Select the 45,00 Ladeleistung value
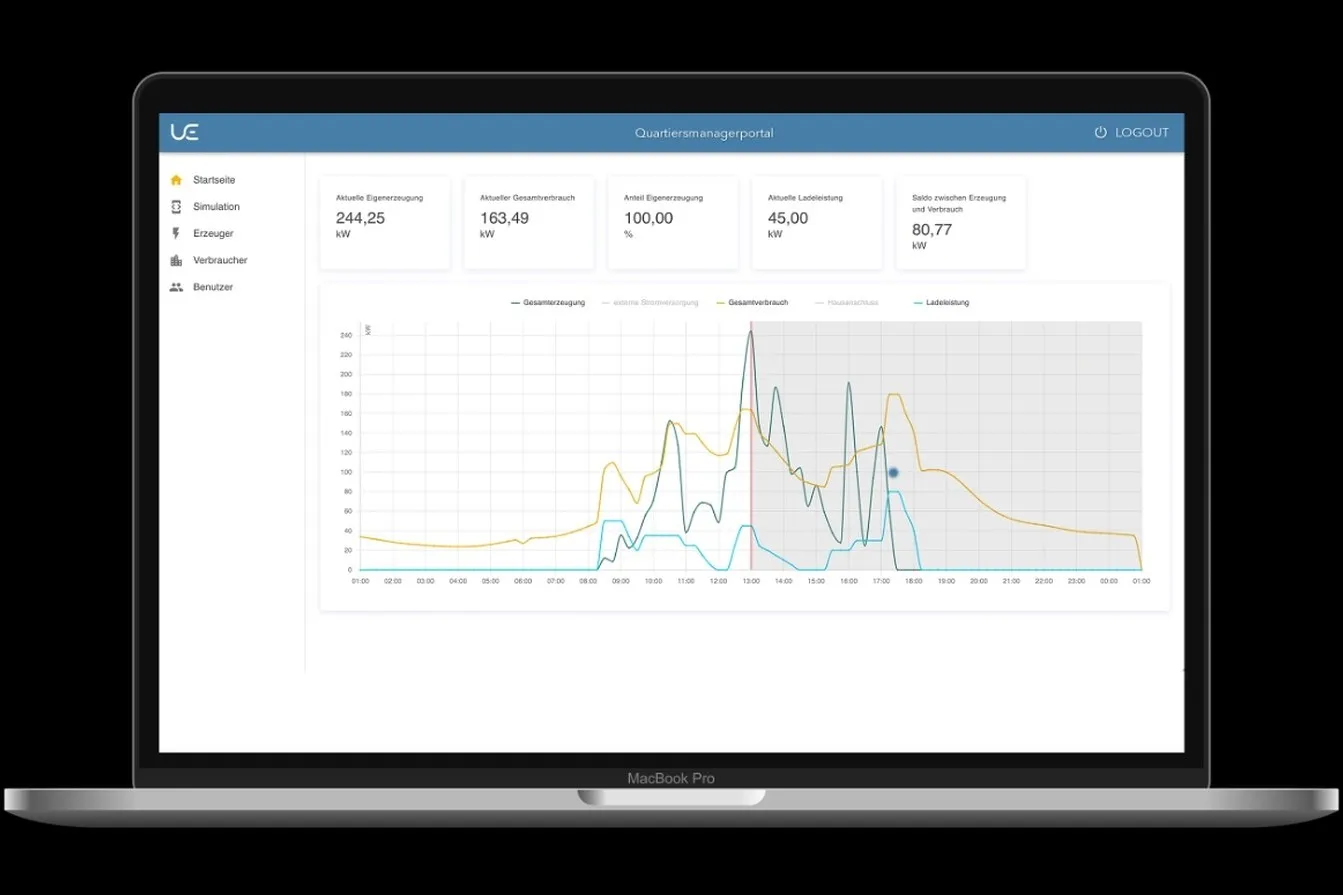 788,218
